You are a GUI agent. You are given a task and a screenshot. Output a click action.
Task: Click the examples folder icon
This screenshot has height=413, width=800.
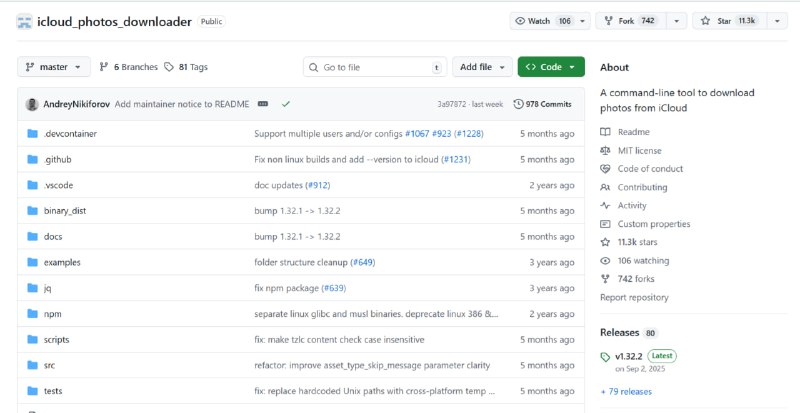point(33,262)
